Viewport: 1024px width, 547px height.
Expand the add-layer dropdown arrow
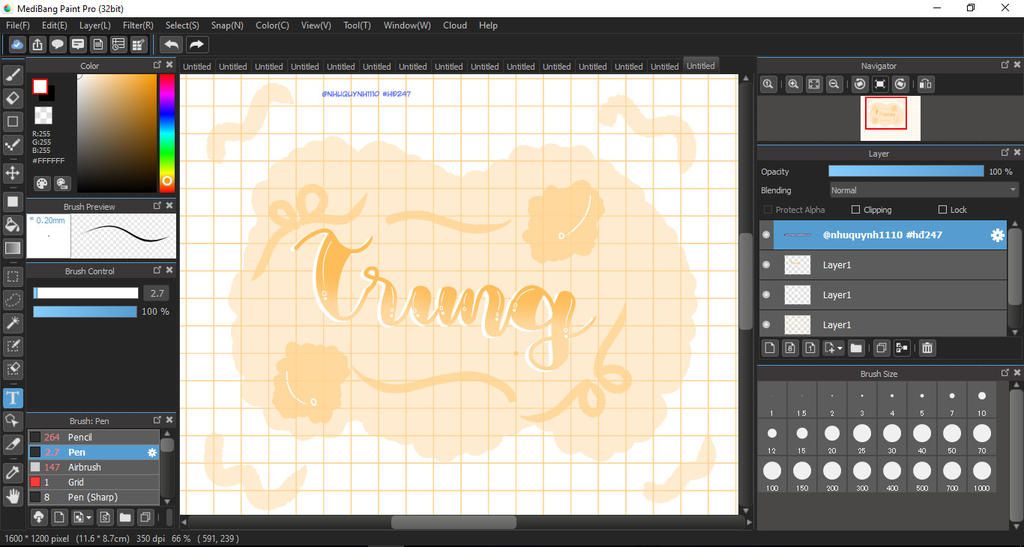pos(840,348)
